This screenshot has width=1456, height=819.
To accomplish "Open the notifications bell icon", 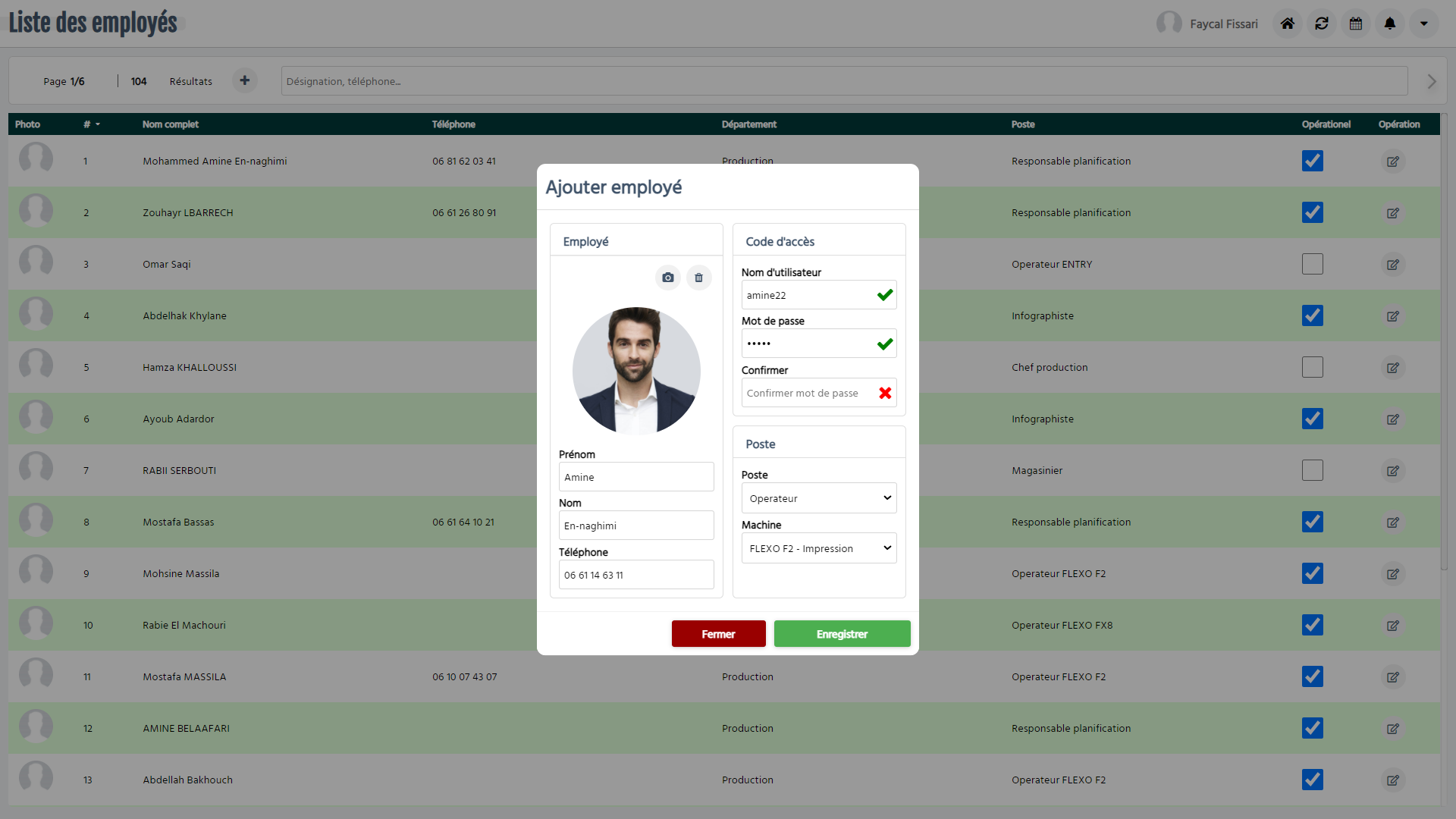I will (1390, 24).
